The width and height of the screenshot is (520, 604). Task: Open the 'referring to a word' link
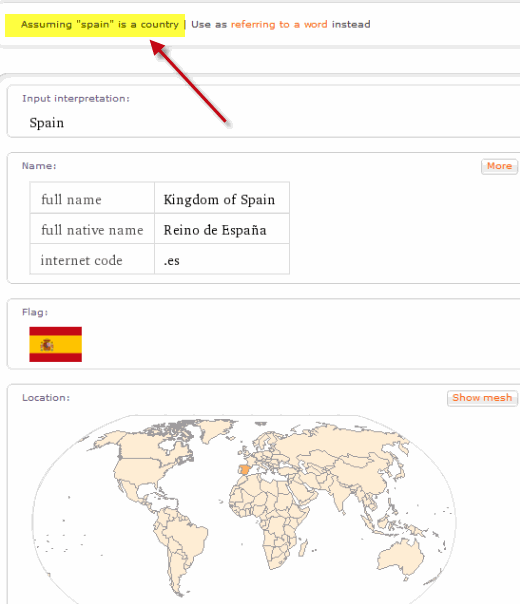point(279,25)
